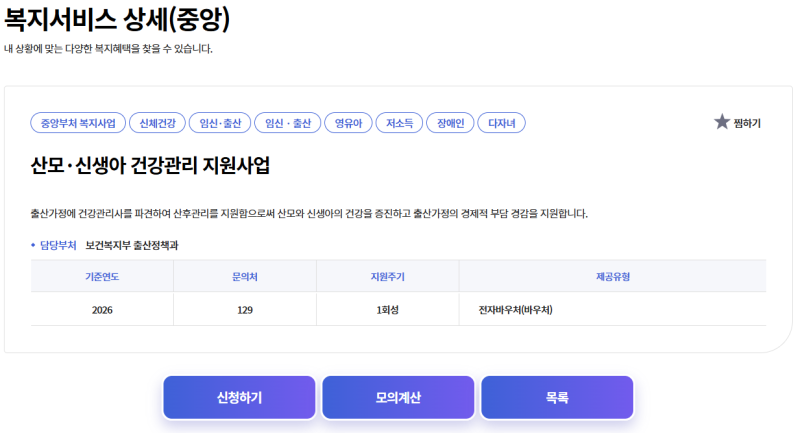Click the 2026 year cell
Image resolution: width=800 pixels, height=433 pixels.
click(x=102, y=310)
